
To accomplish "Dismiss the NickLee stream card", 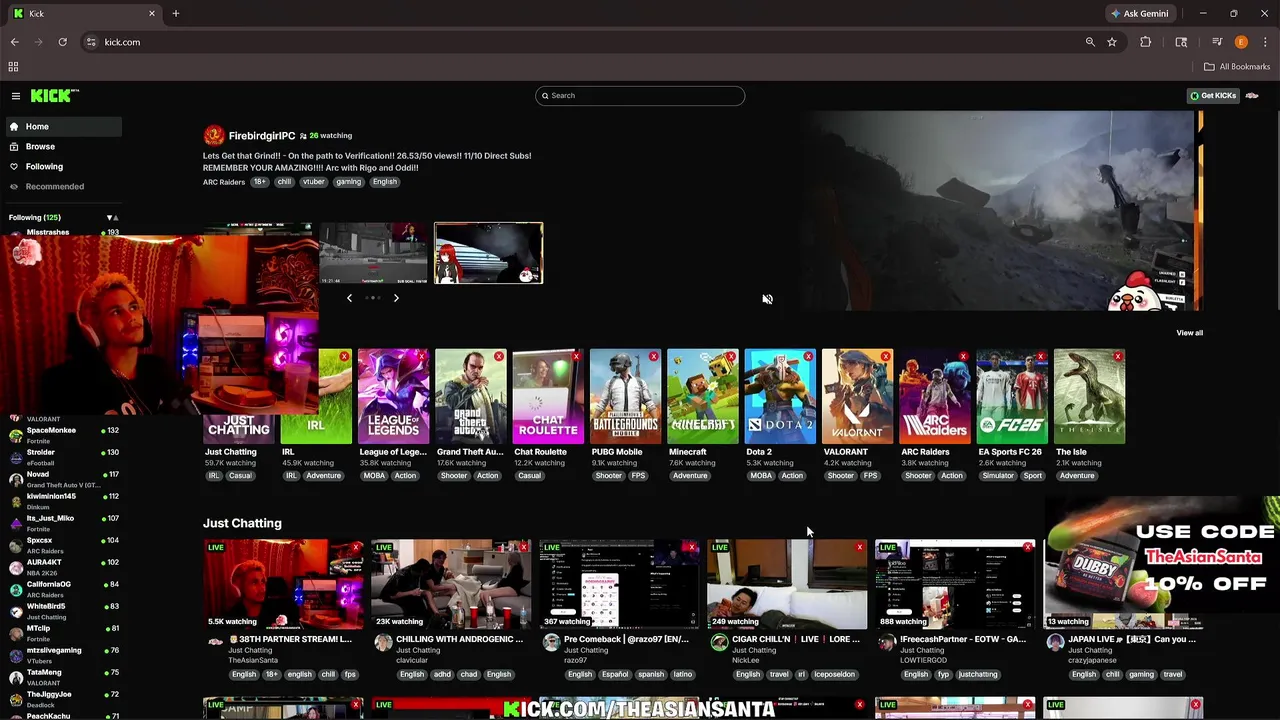I will [860, 547].
